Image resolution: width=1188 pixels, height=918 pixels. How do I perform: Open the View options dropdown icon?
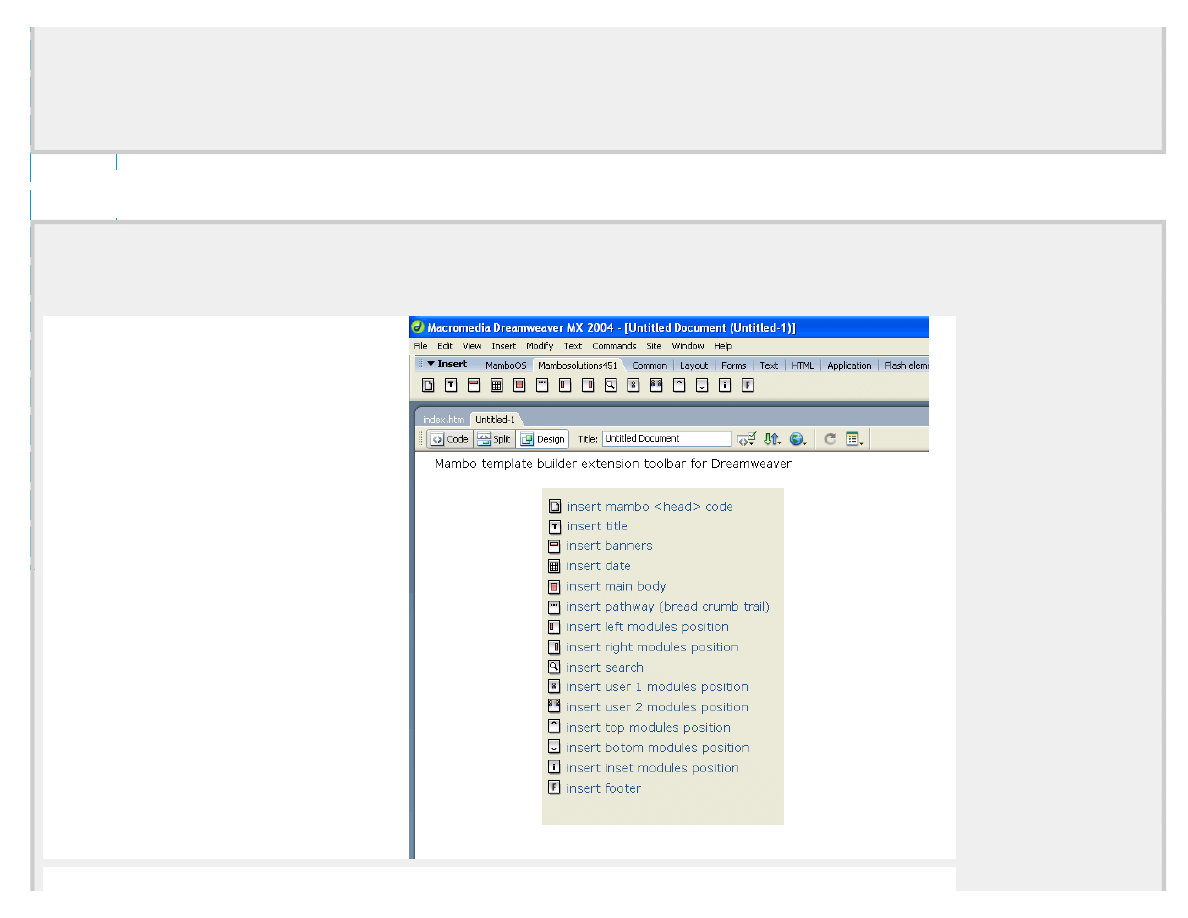click(855, 439)
